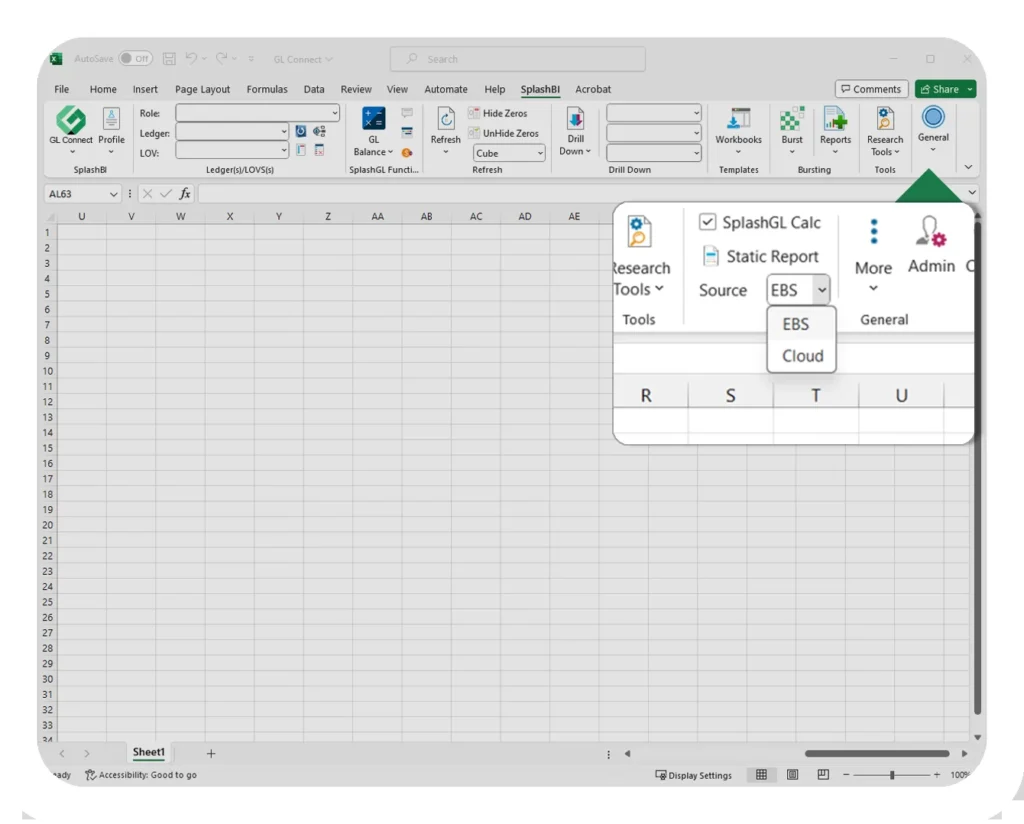Expand the Role dropdown

[334, 114]
